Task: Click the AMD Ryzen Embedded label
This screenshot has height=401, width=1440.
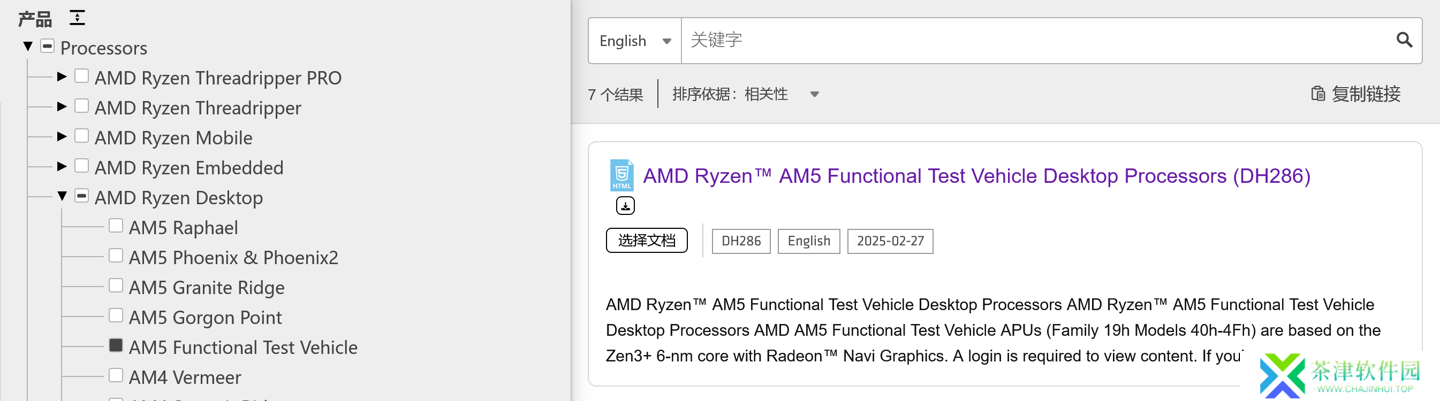Action: point(189,168)
